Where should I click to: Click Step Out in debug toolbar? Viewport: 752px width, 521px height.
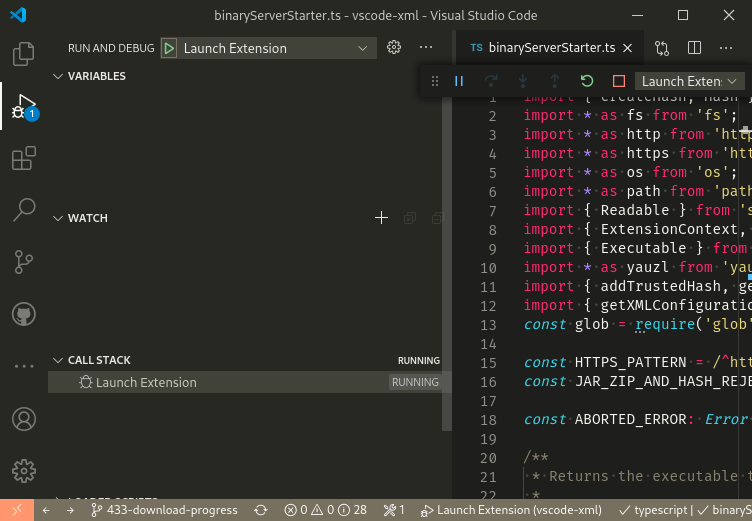pos(555,81)
